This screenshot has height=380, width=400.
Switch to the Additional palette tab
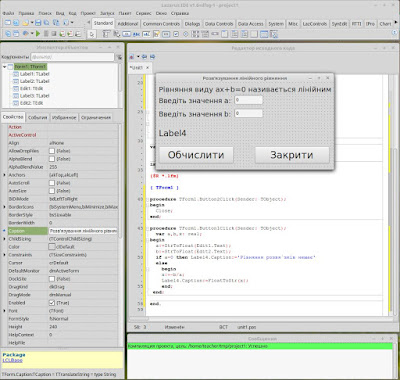tap(128, 24)
